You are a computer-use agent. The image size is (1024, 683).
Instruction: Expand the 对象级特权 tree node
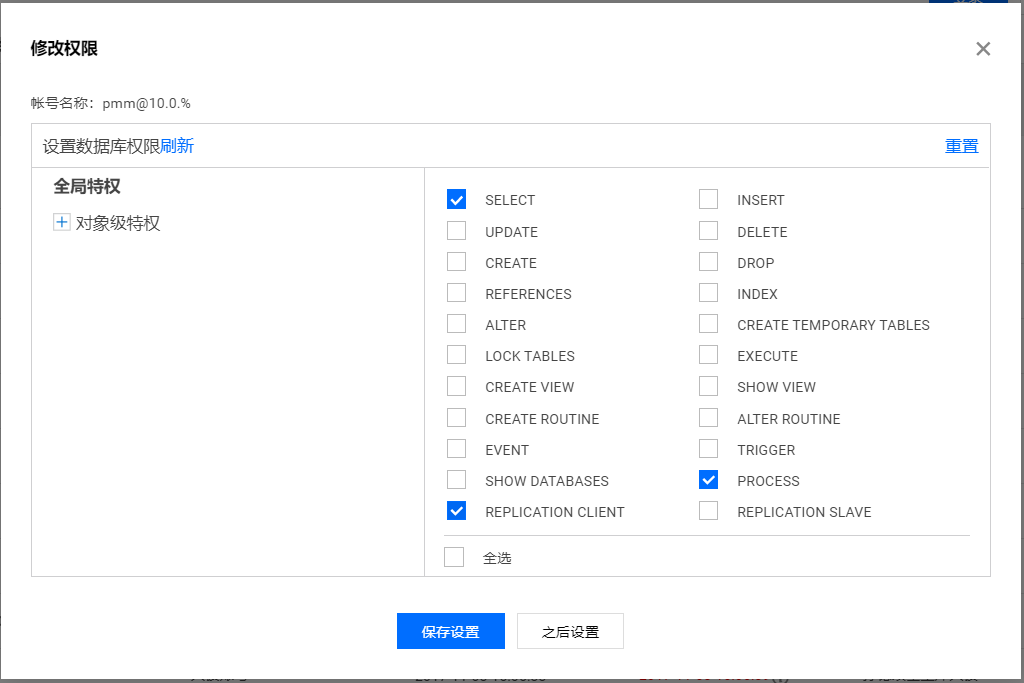pyautogui.click(x=62, y=223)
